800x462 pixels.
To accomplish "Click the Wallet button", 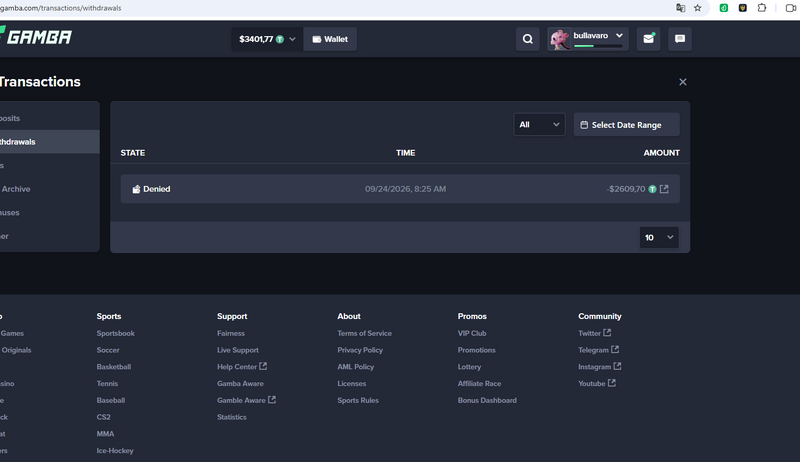I will [x=330, y=39].
